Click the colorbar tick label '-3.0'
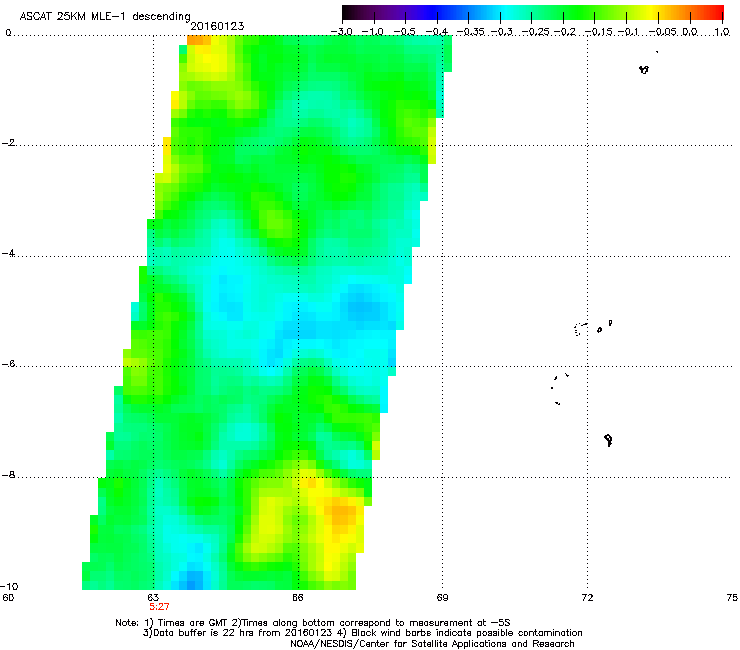The image size is (740, 650). coord(342,32)
